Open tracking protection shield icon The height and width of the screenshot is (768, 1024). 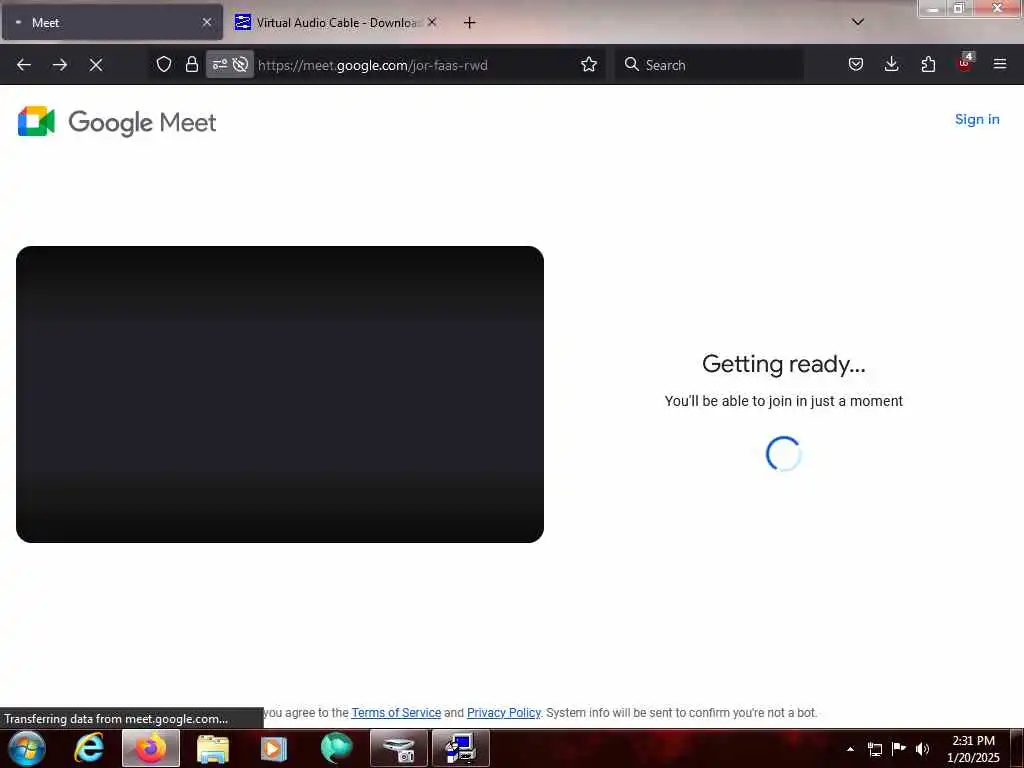click(164, 64)
